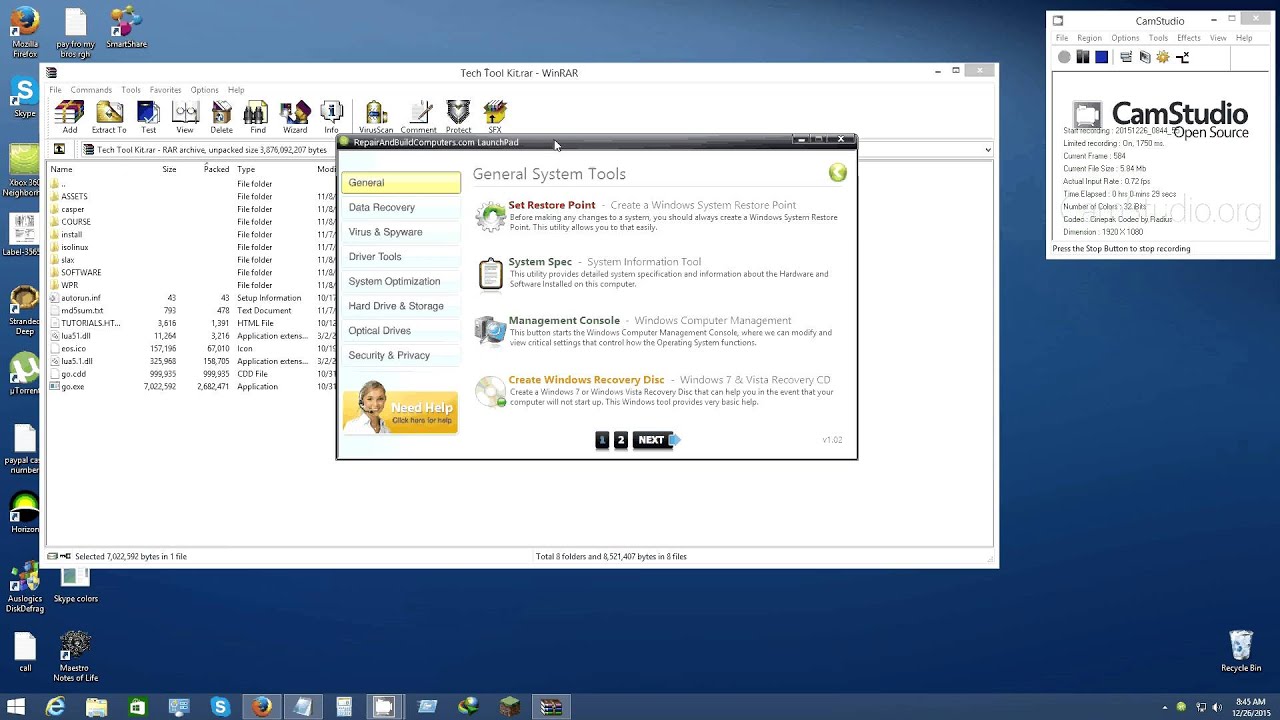Open CamStudio Region menu
This screenshot has width=1280, height=720.
coord(1089,38)
